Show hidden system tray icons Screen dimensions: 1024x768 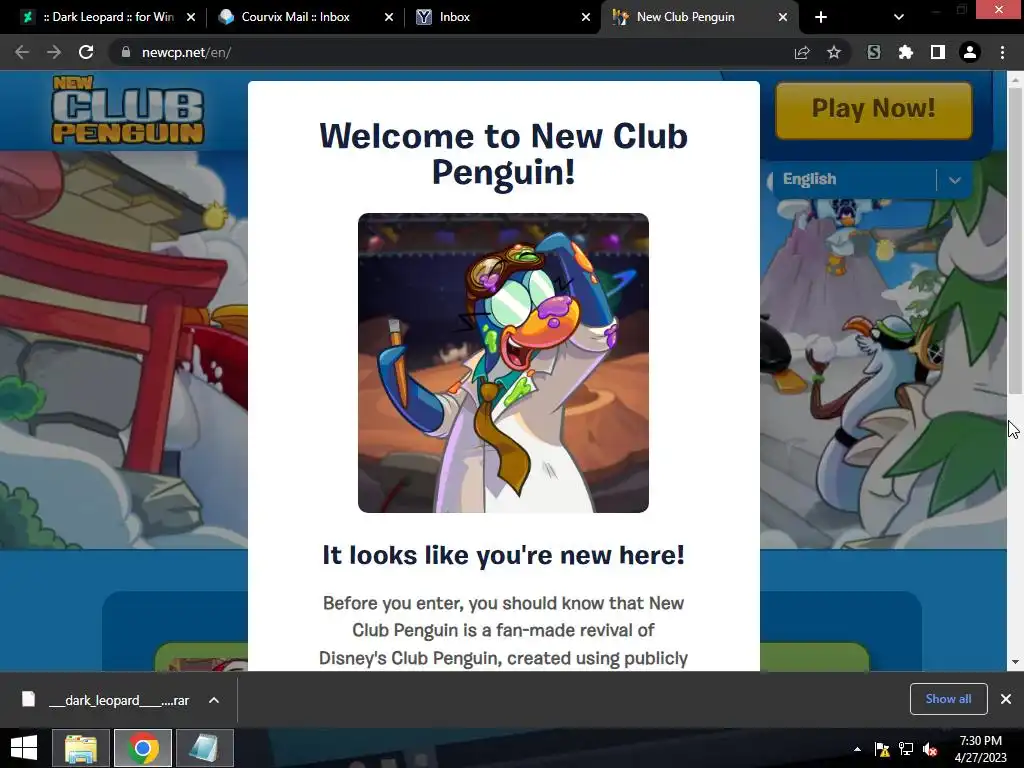[x=857, y=749]
